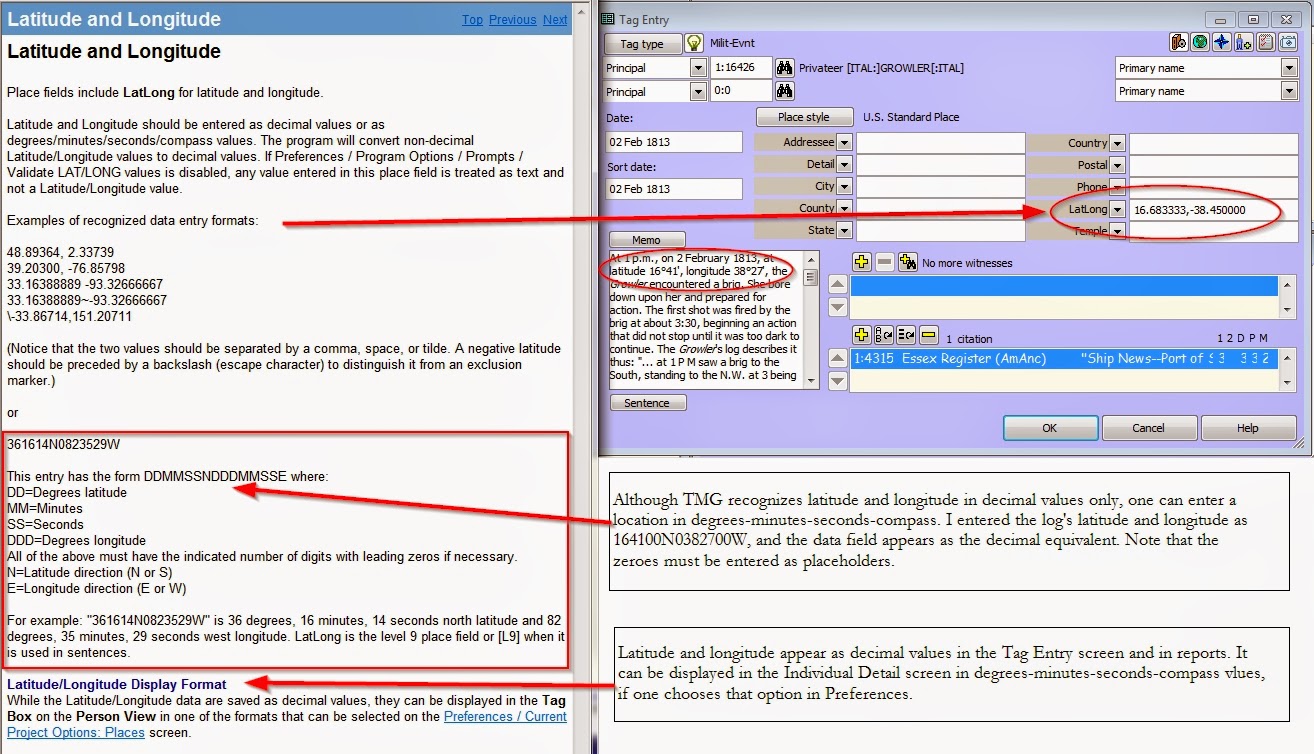Open Principal role dropdown on 0:0 row
This screenshot has height=754, width=1314.
point(699,91)
